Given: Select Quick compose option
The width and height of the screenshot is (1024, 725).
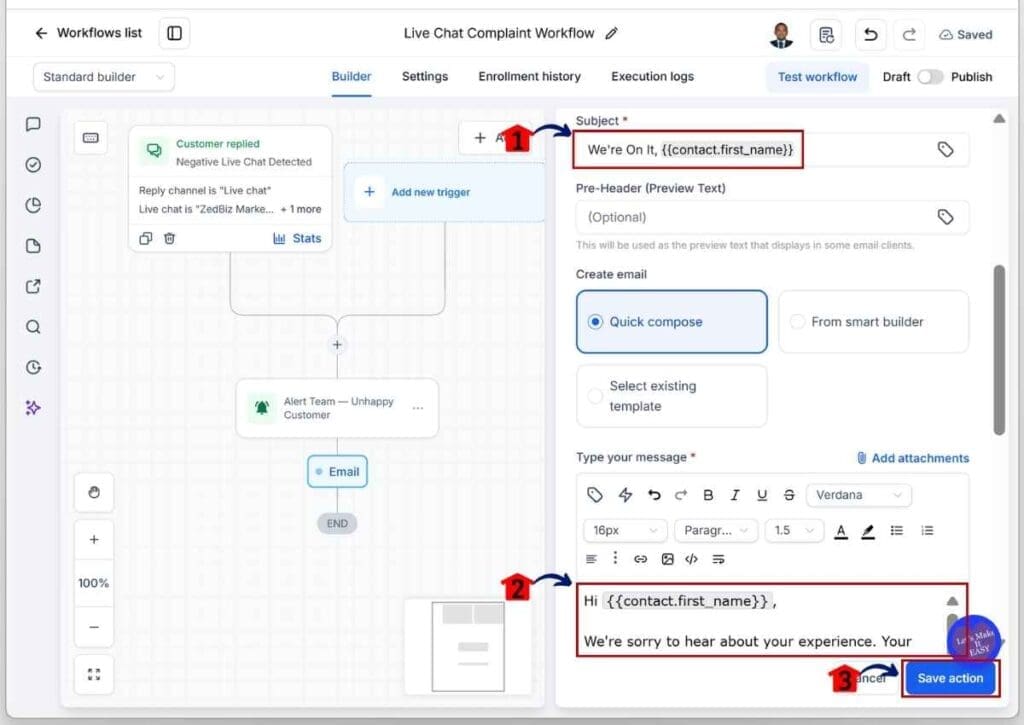Looking at the screenshot, I should coord(671,322).
